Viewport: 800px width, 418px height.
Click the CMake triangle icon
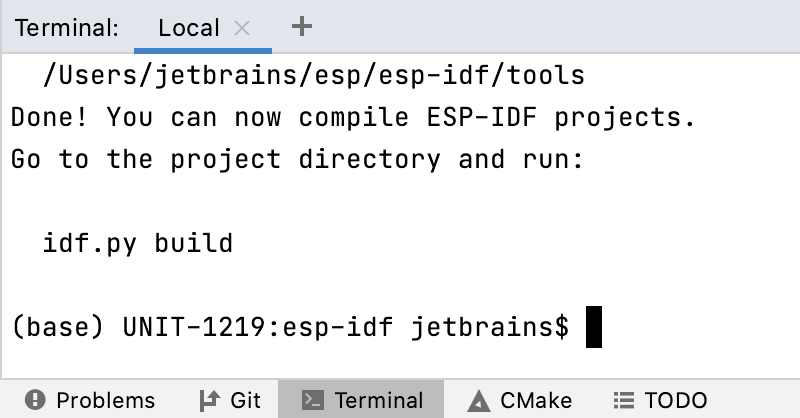point(478,400)
